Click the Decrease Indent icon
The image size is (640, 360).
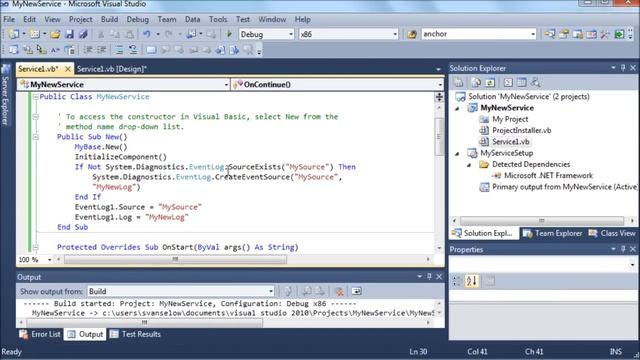(88, 50)
